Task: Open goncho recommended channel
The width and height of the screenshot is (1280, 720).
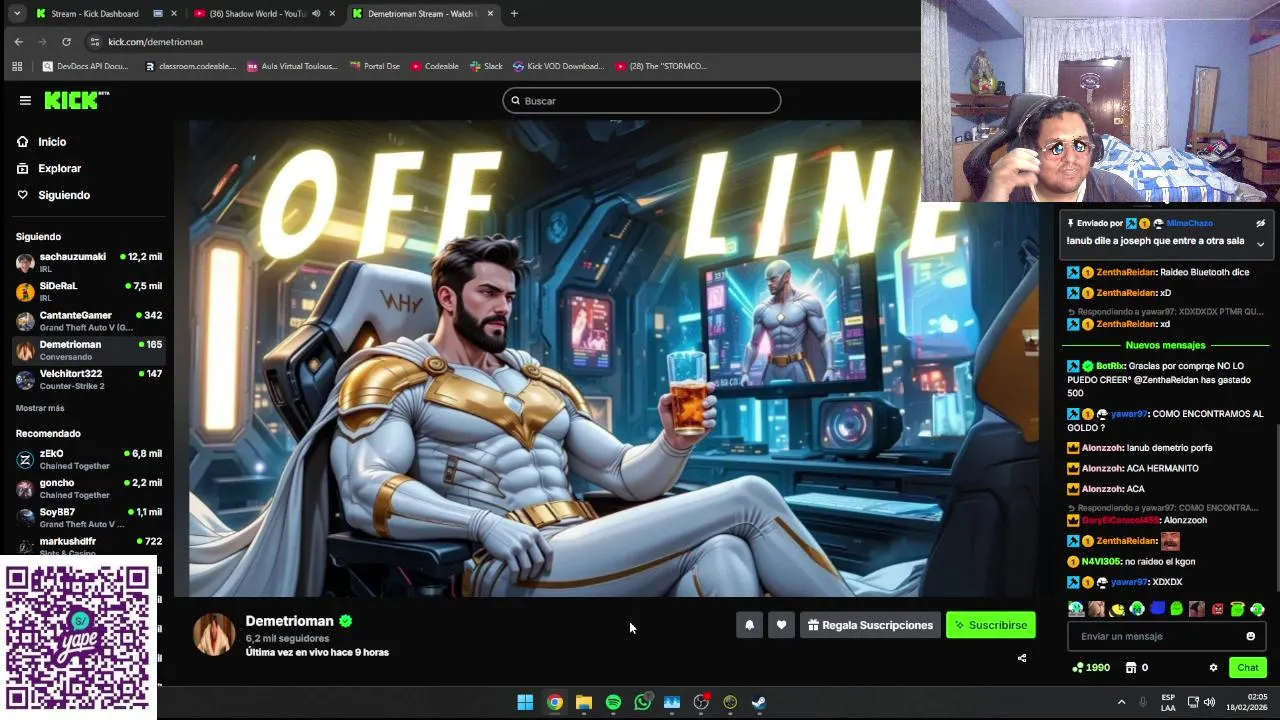Action: point(88,488)
